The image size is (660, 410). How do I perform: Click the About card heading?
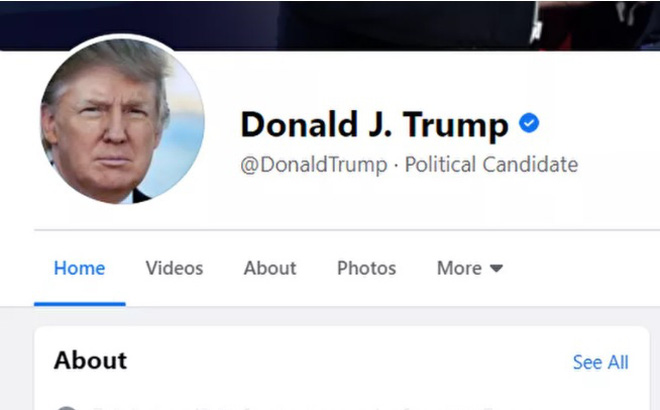point(90,360)
